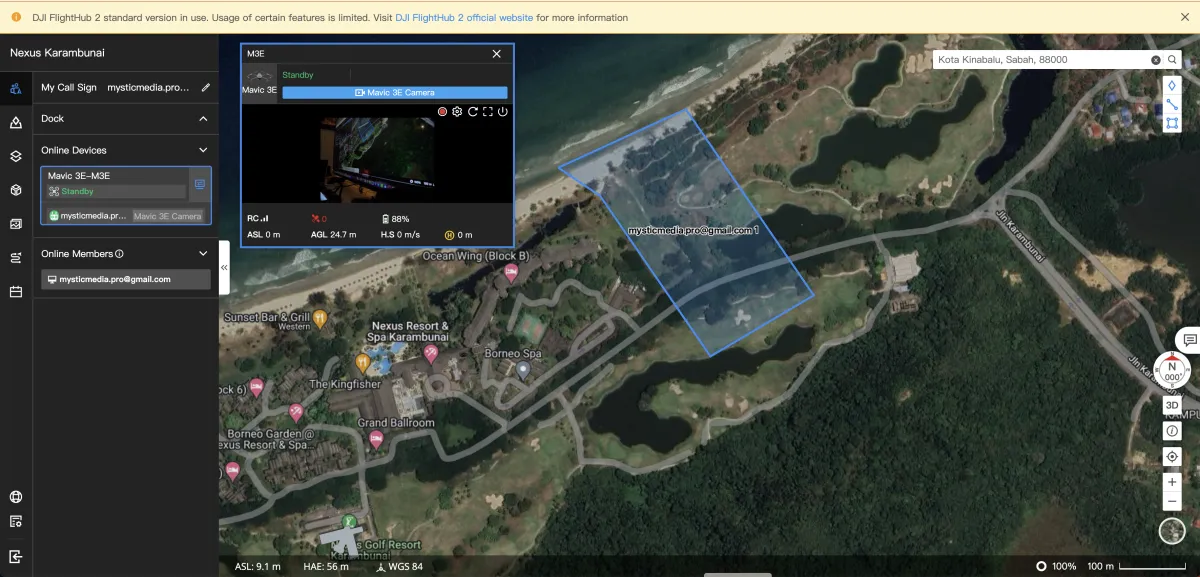The height and width of the screenshot is (577, 1200).
Task: Click the Kota Kinabalu map search field
Action: (x=1042, y=60)
